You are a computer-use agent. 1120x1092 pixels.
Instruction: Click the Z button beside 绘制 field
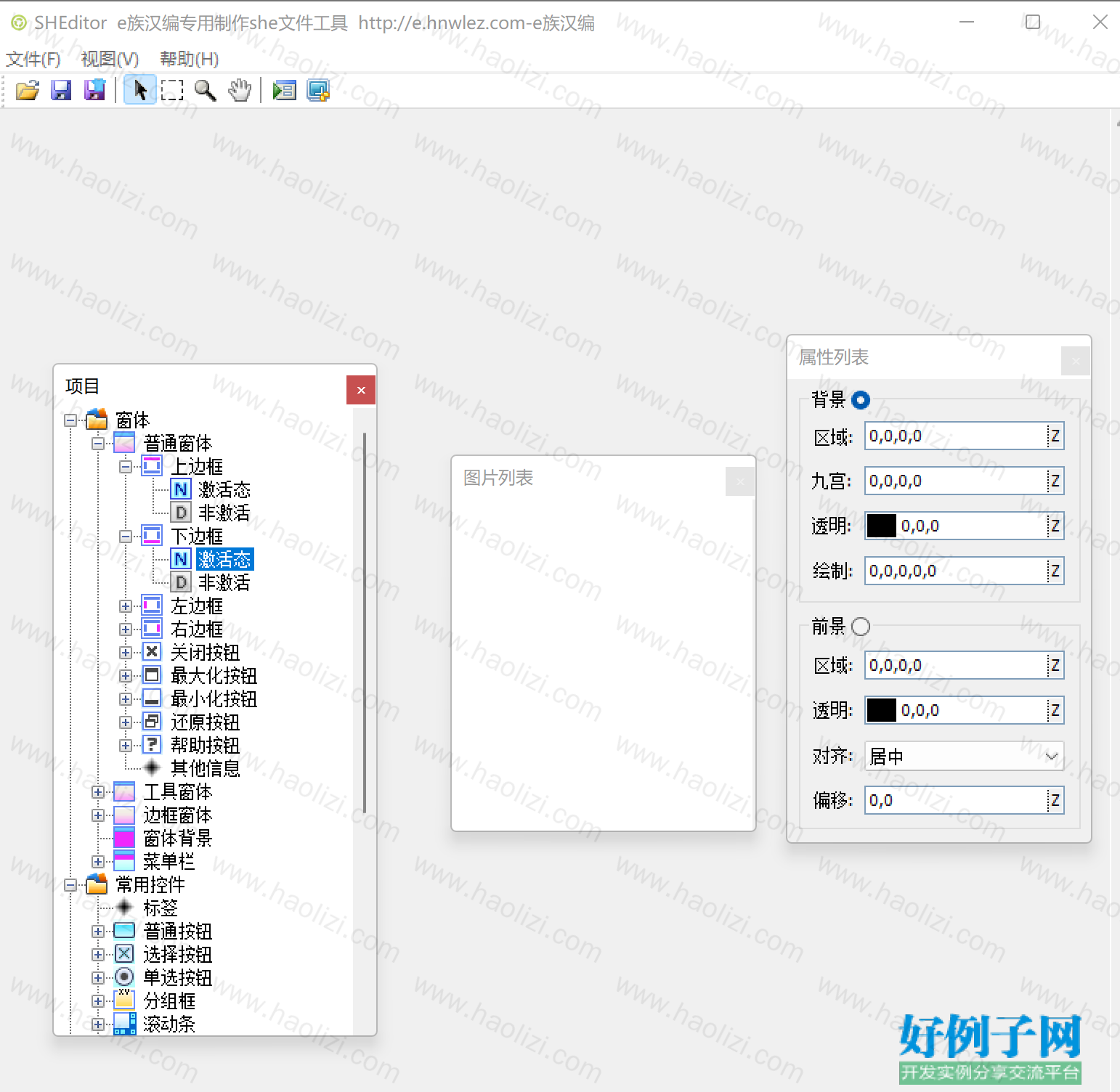coord(1055,571)
